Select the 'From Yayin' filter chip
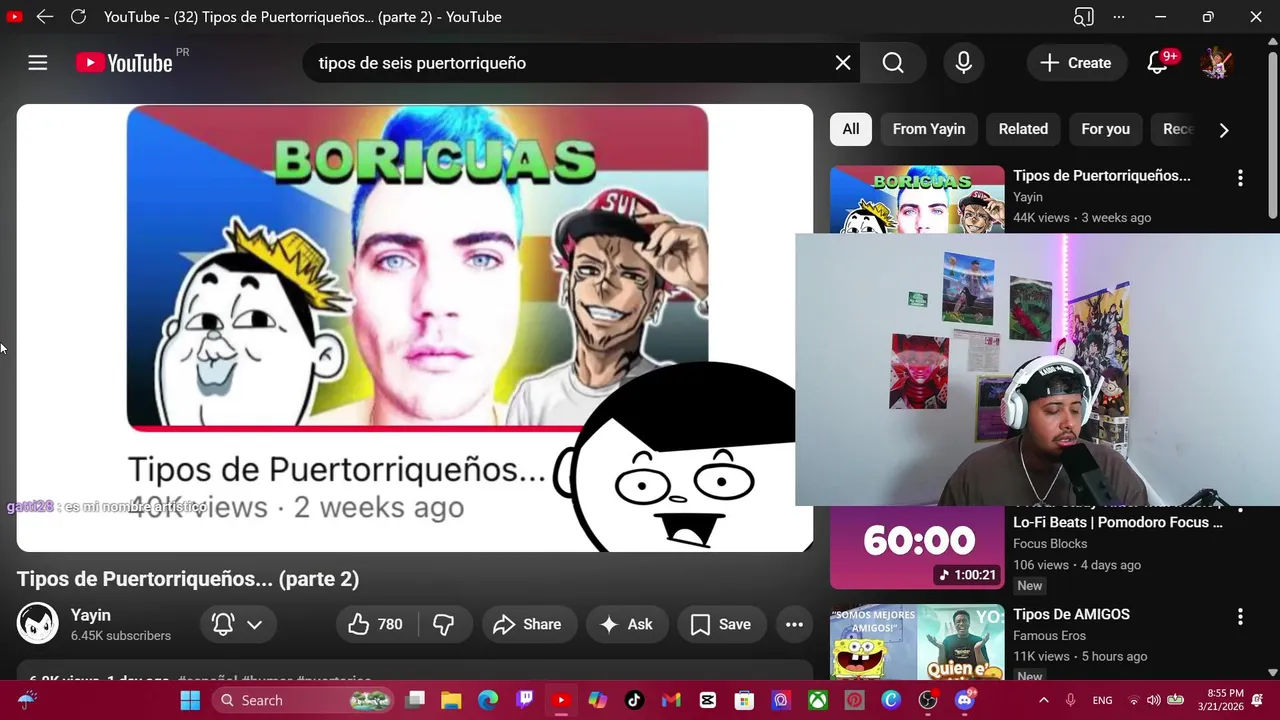1280x720 pixels. point(929,129)
